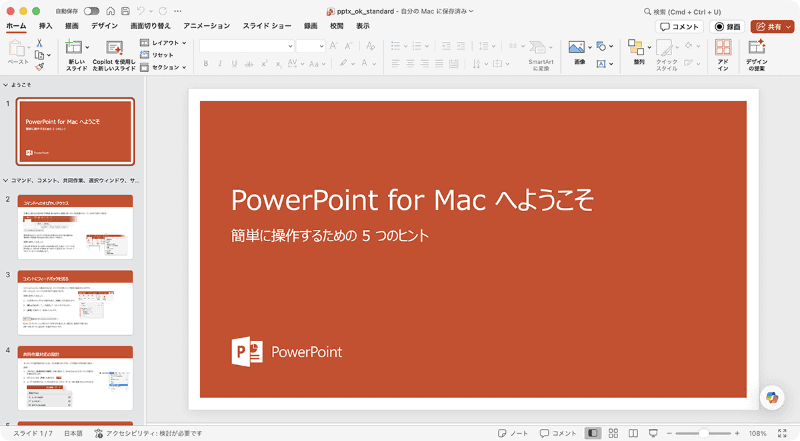The height and width of the screenshot is (441, 800).
Task: Click the 日本語 language indicator
Action: 73,433
